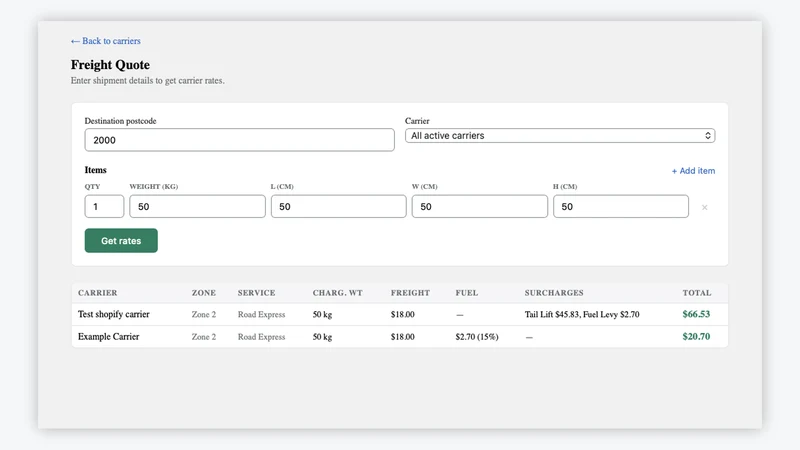This screenshot has height=450, width=800.
Task: Focus the Weight (KG) input field
Action: click(x=197, y=206)
